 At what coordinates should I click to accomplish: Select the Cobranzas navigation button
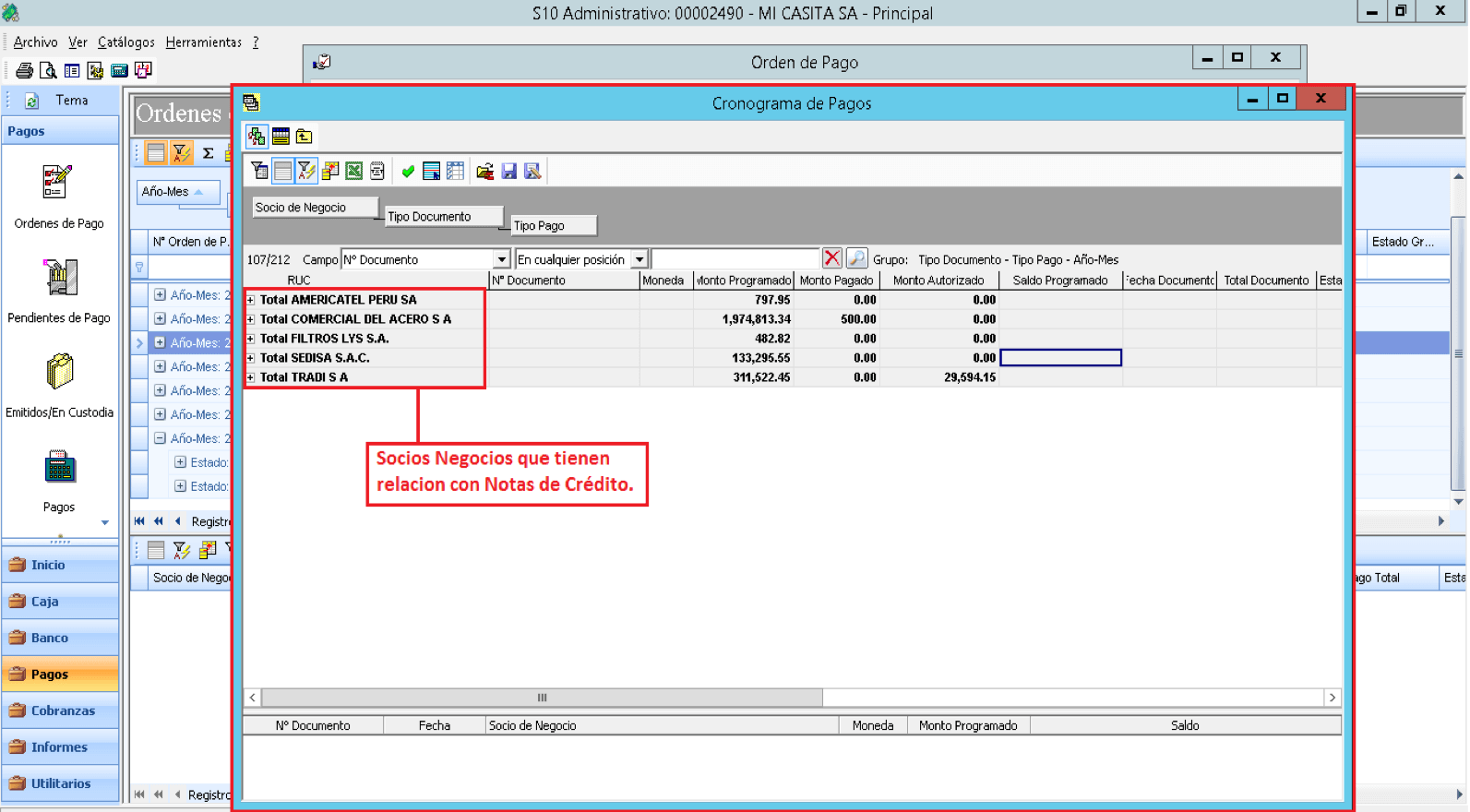[x=61, y=710]
